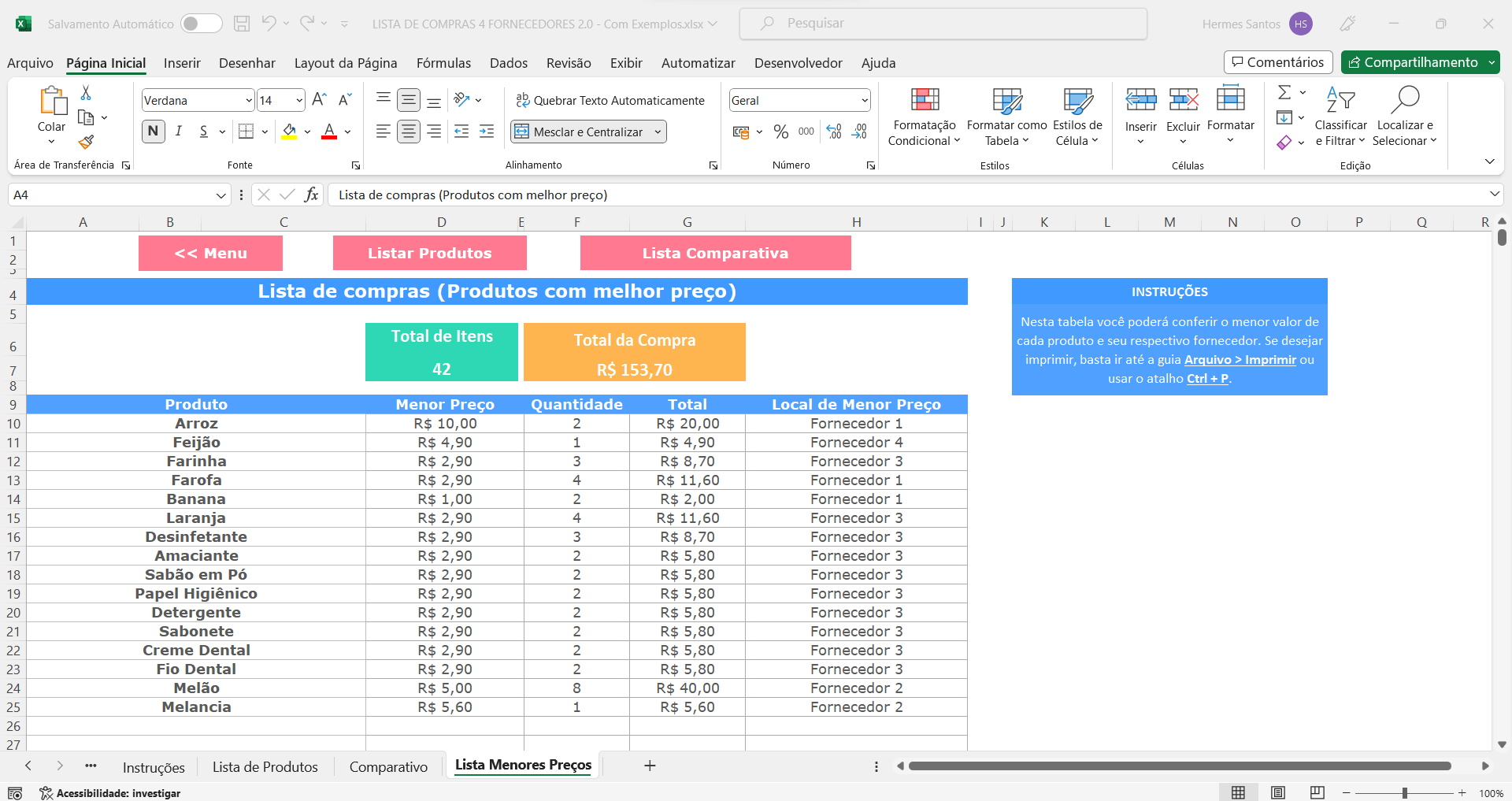Click the Increase Decimal icon
This screenshot has width=1512, height=801.
(835, 132)
